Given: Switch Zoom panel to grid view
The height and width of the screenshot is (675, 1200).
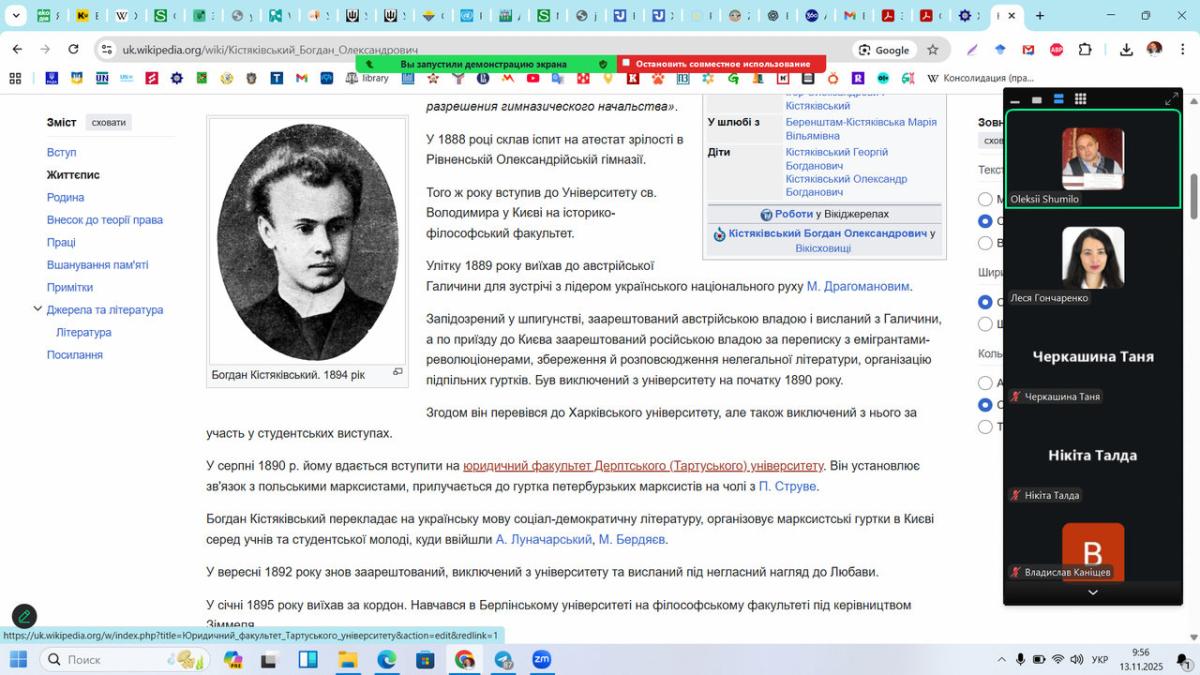Looking at the screenshot, I should [1080, 99].
